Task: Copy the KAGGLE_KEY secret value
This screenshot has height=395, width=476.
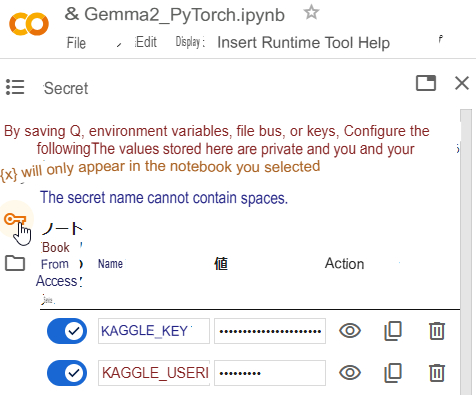Action: 393,331
